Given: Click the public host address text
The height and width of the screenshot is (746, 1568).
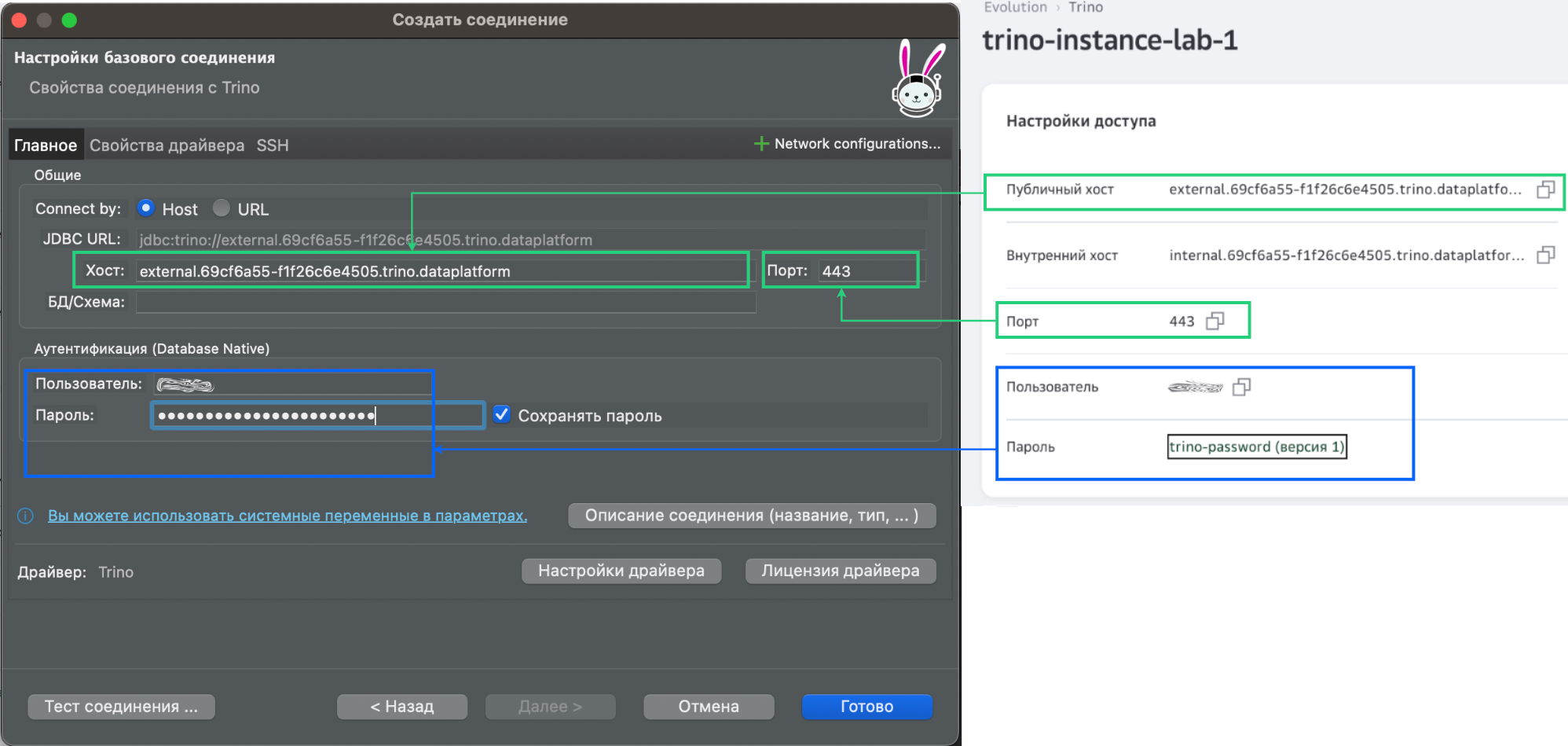Looking at the screenshot, I should click(1345, 189).
